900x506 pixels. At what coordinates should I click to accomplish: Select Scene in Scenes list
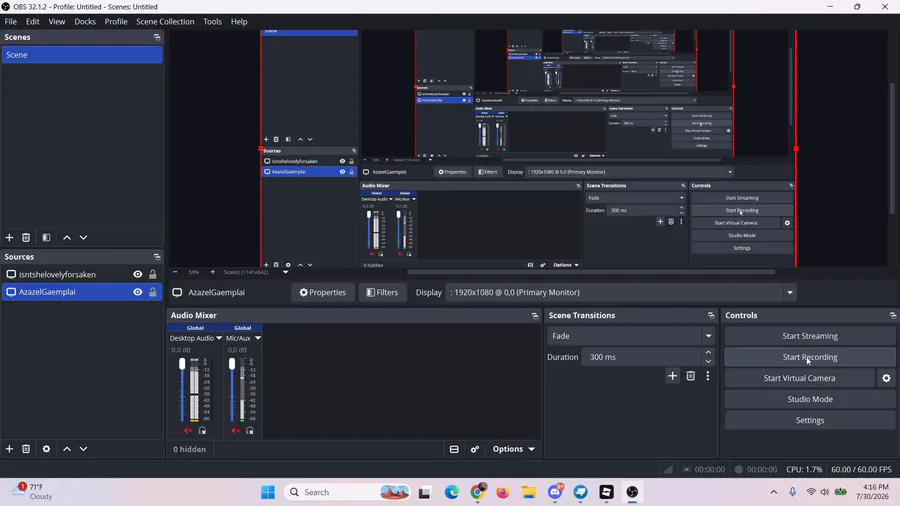coord(82,55)
